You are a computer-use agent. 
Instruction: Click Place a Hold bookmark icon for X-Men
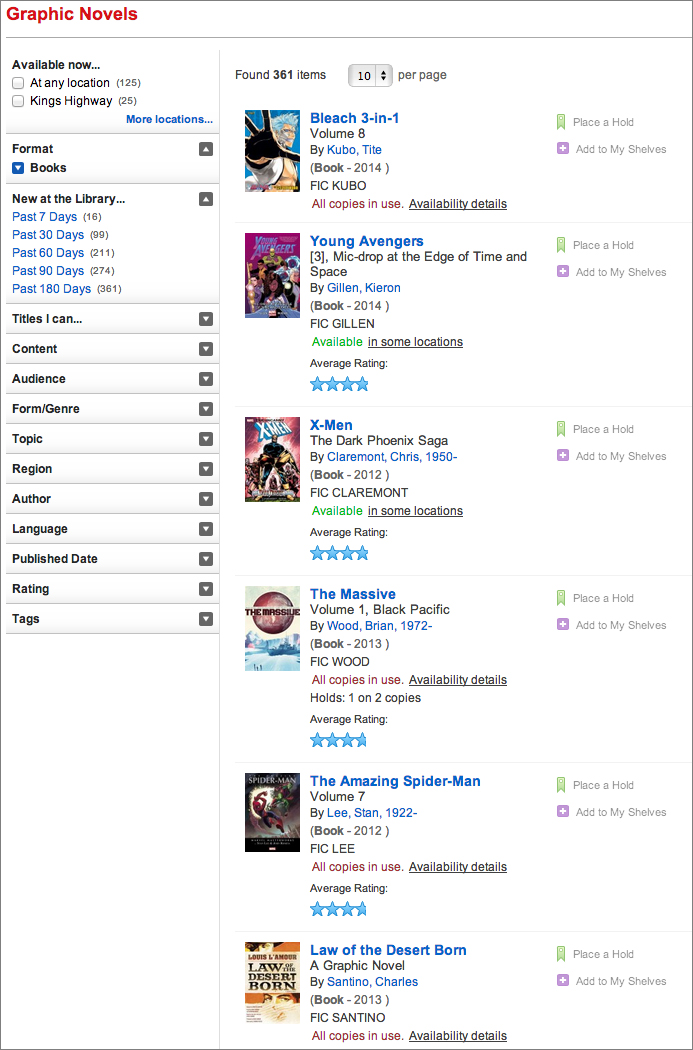click(x=561, y=429)
